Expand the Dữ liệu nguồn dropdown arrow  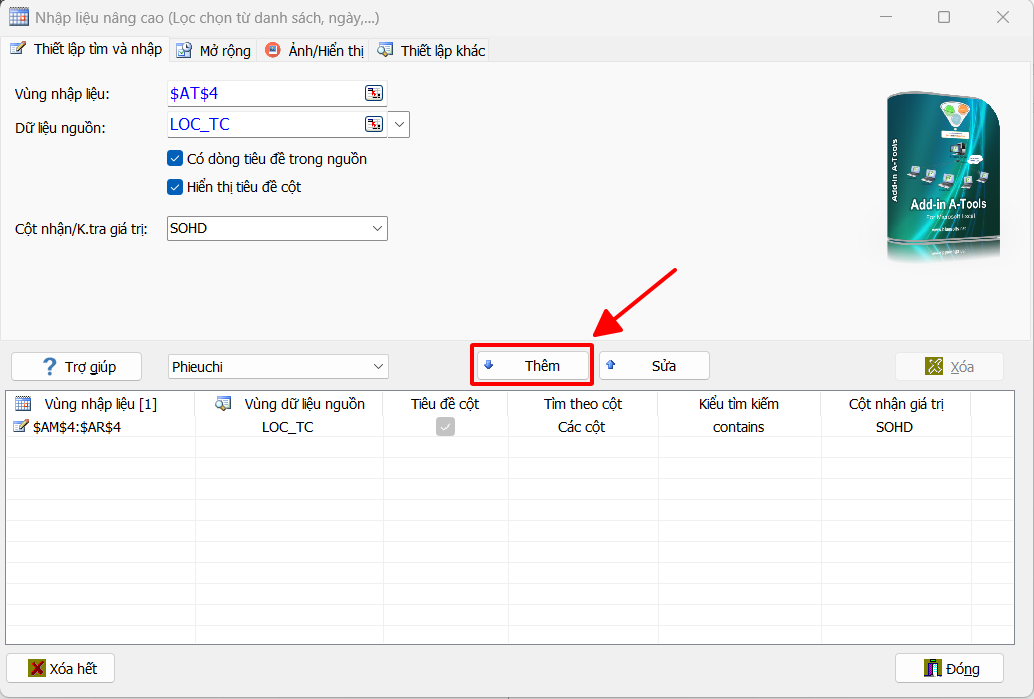click(x=399, y=124)
